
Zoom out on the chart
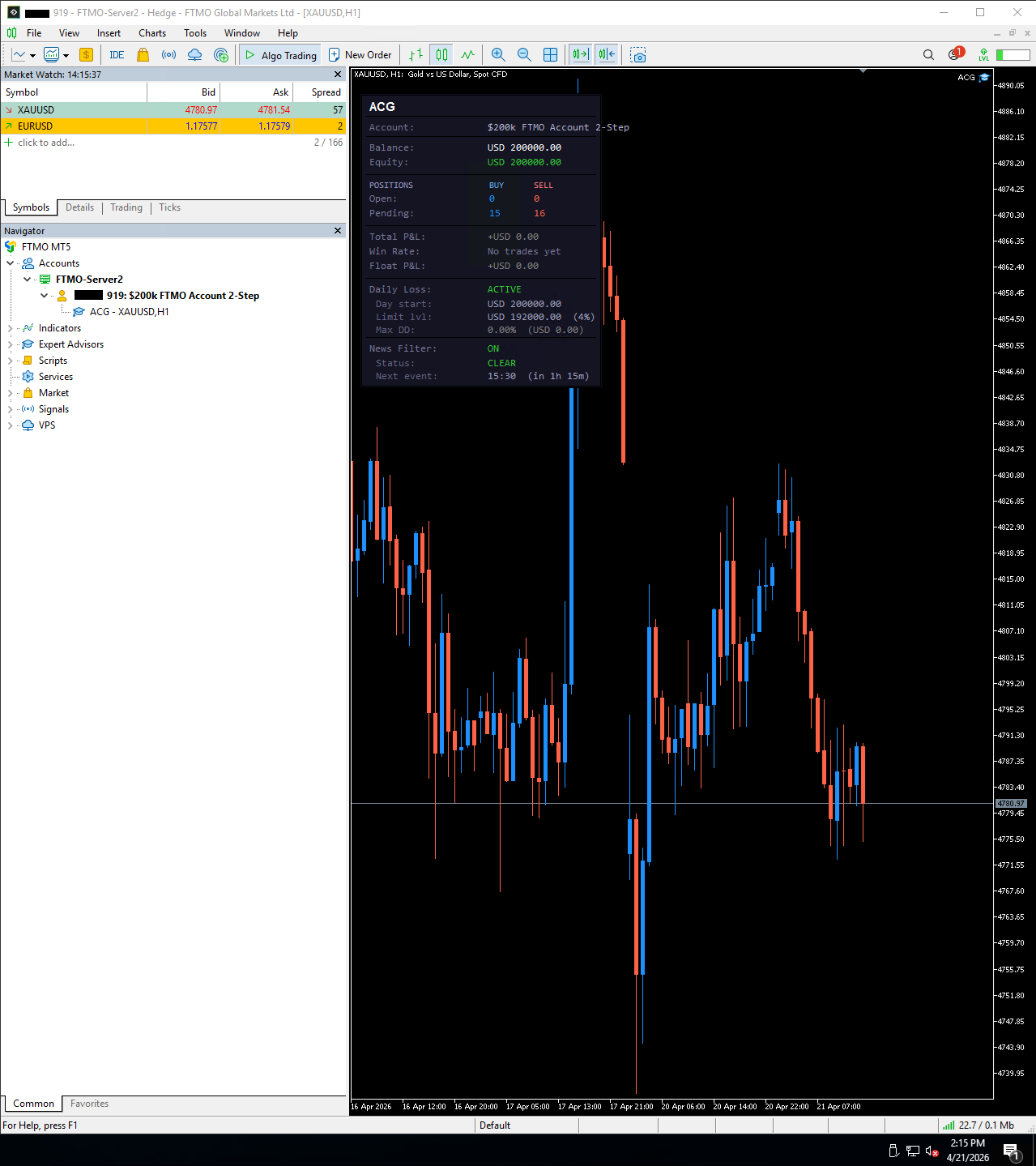pyautogui.click(x=524, y=55)
